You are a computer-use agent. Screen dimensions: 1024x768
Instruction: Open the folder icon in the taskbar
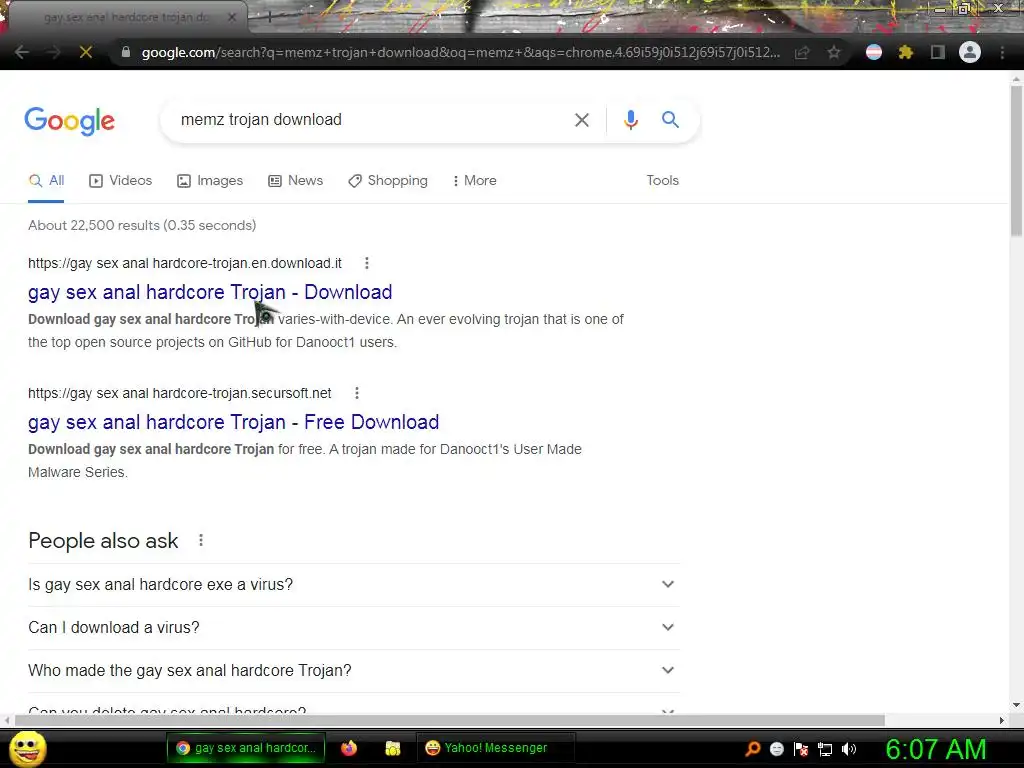coord(392,748)
